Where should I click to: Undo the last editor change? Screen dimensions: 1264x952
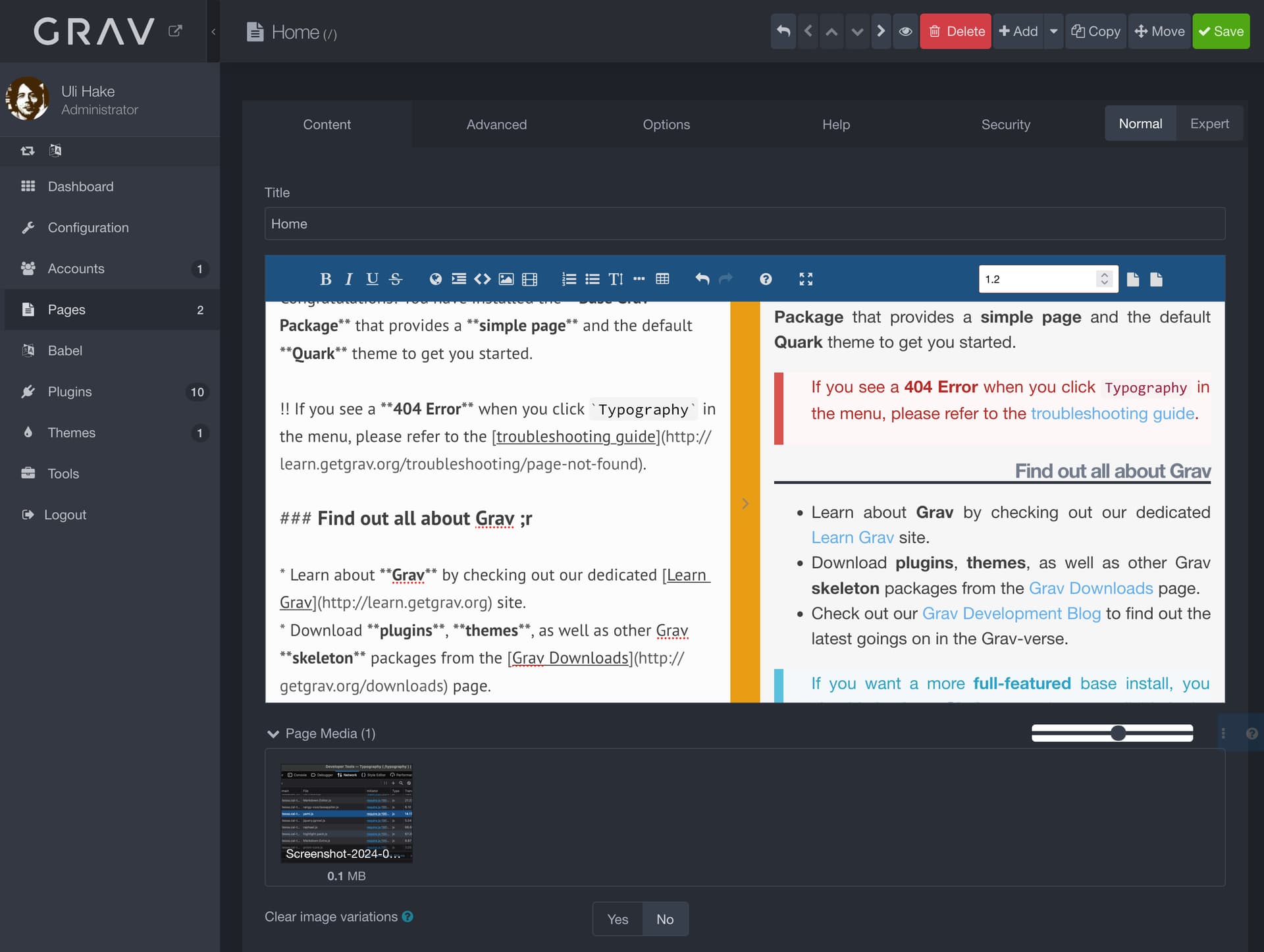coord(702,279)
